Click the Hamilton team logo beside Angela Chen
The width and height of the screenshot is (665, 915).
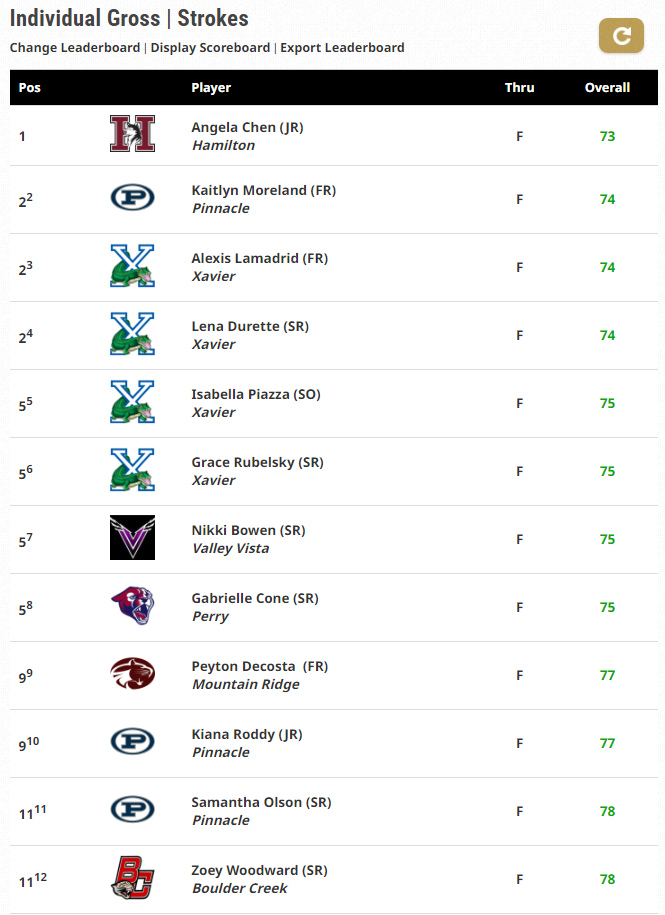pos(132,134)
